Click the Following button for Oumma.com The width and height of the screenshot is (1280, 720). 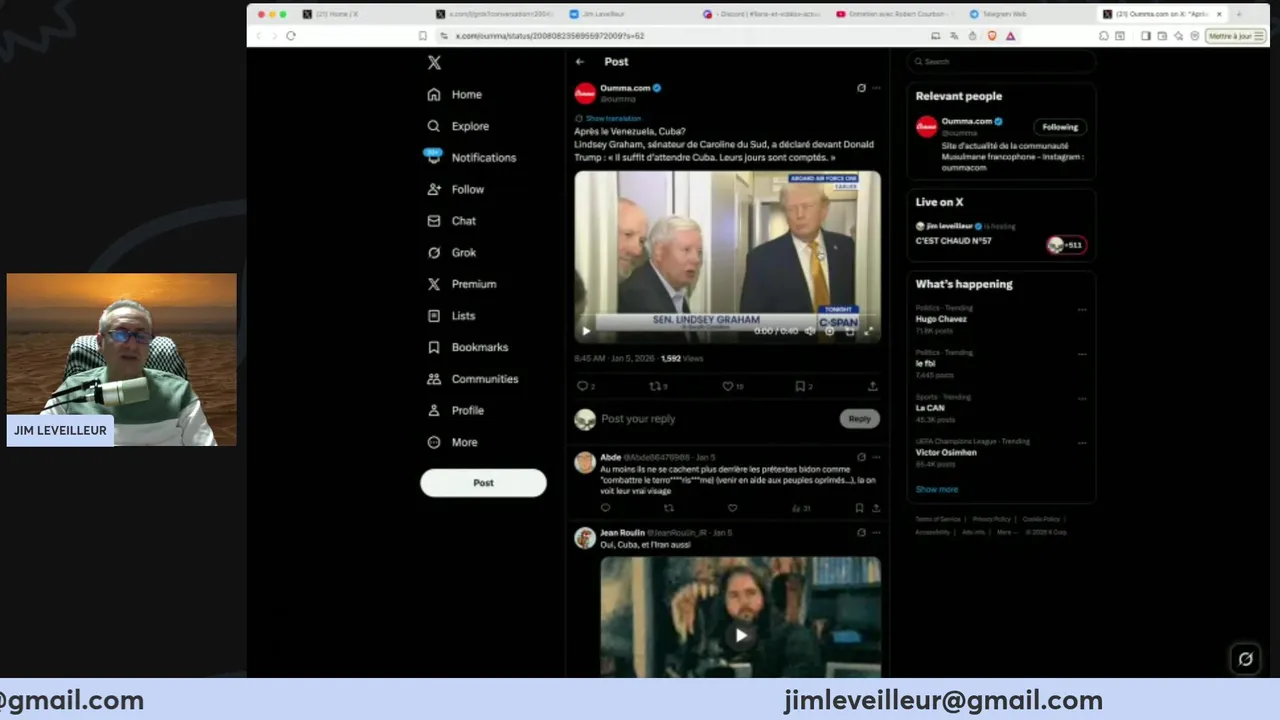pos(1060,127)
